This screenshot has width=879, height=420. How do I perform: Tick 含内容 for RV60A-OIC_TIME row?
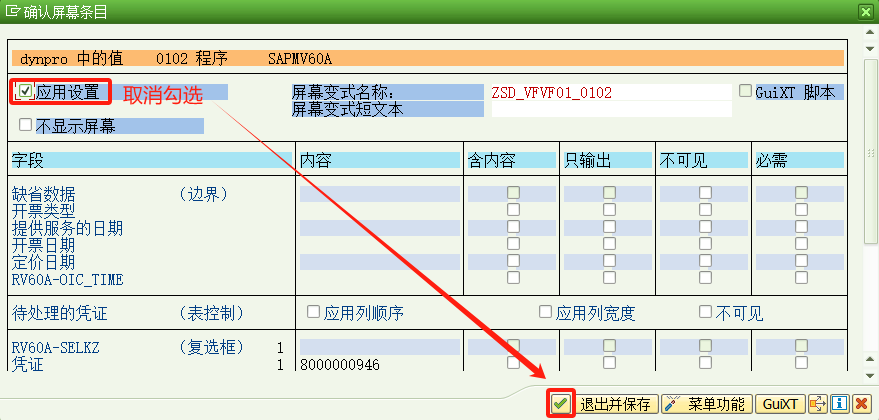[513, 278]
